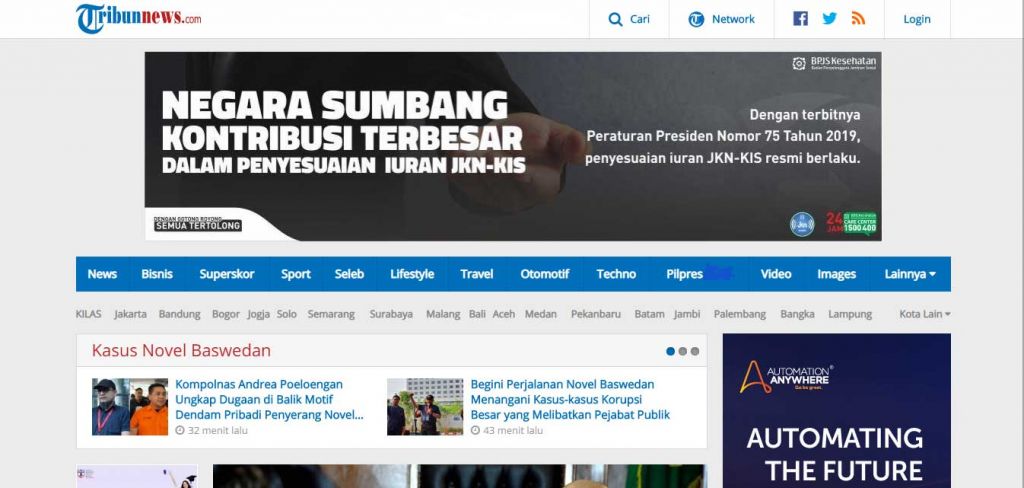This screenshot has width=1024, height=488.
Task: Select the Jakarta city link
Action: click(131, 314)
